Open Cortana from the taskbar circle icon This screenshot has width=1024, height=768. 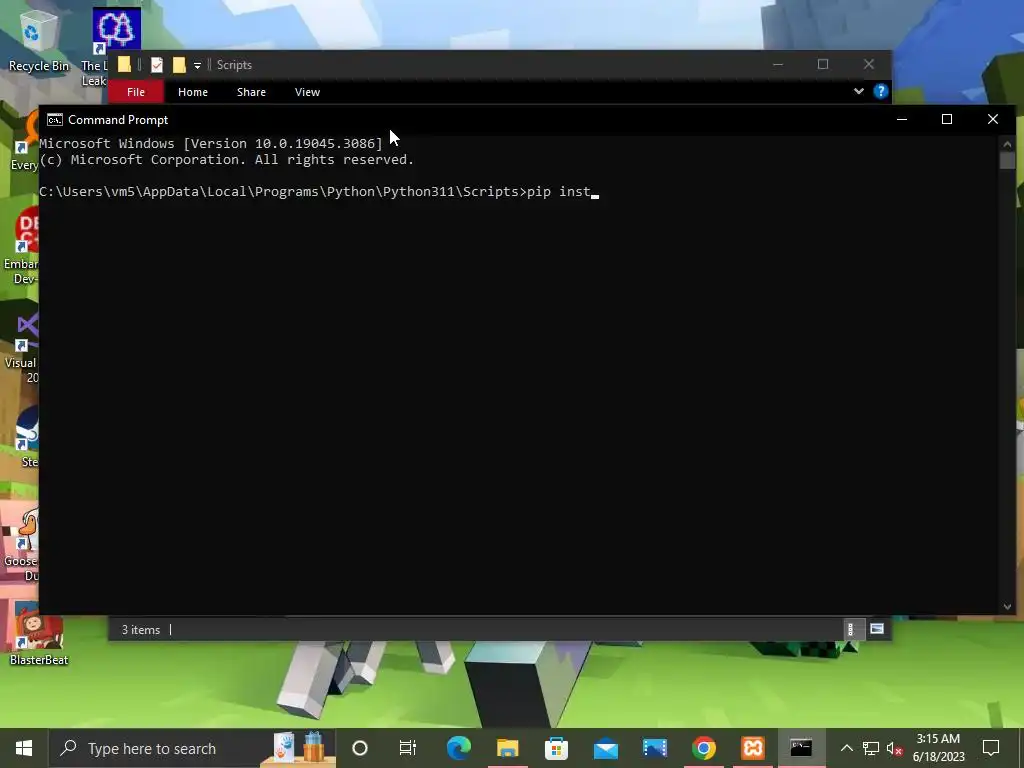pyautogui.click(x=360, y=748)
